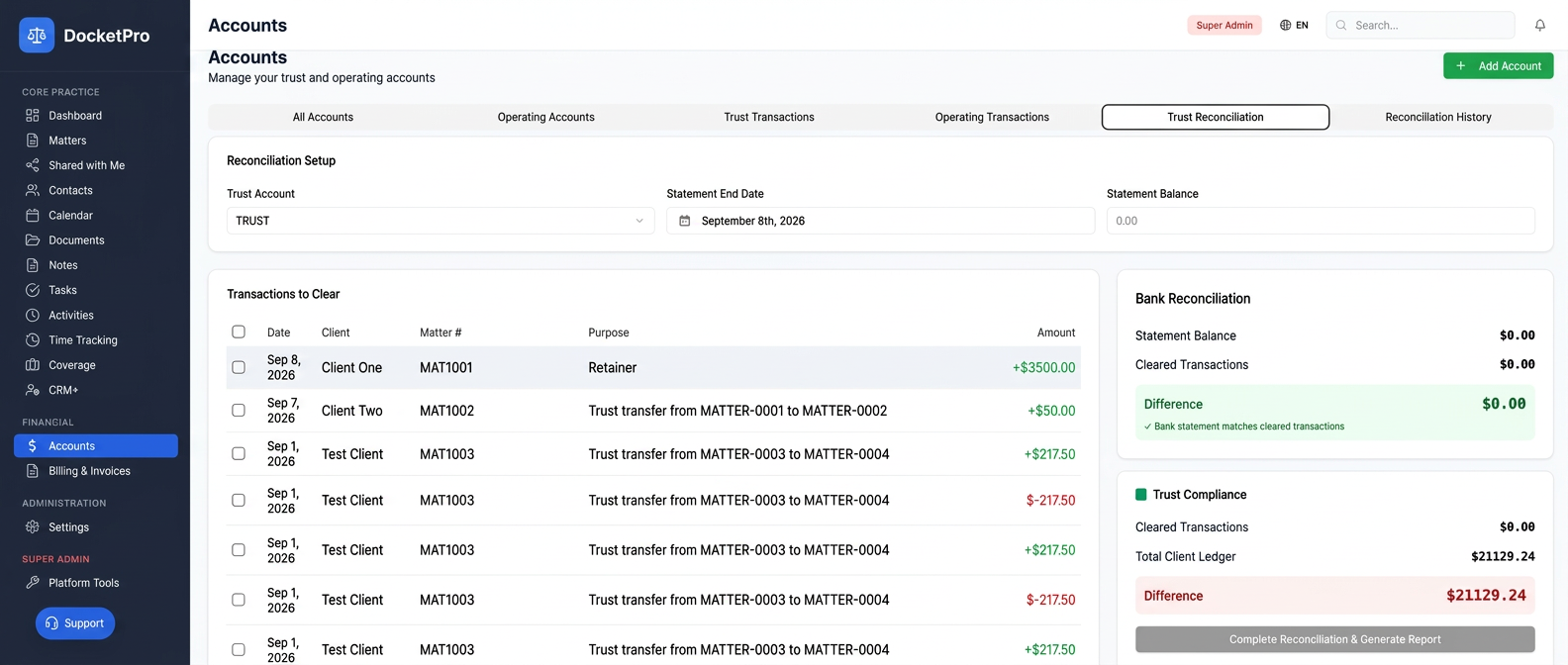Click the DocketPro scales logo icon
The width and height of the screenshot is (1568, 665).
(37, 35)
